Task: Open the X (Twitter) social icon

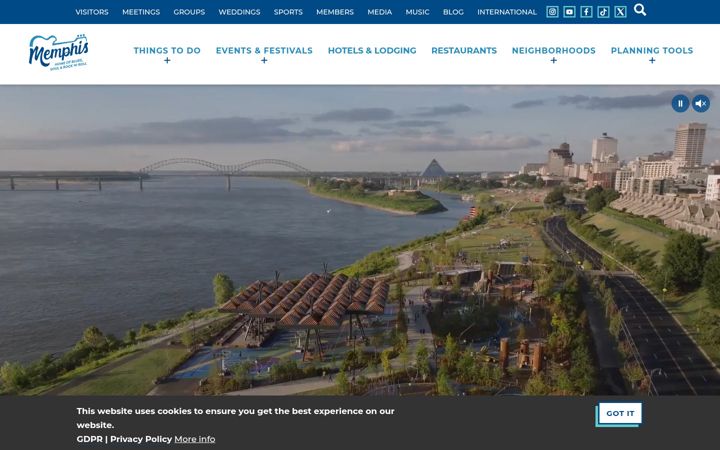Action: coord(620,12)
